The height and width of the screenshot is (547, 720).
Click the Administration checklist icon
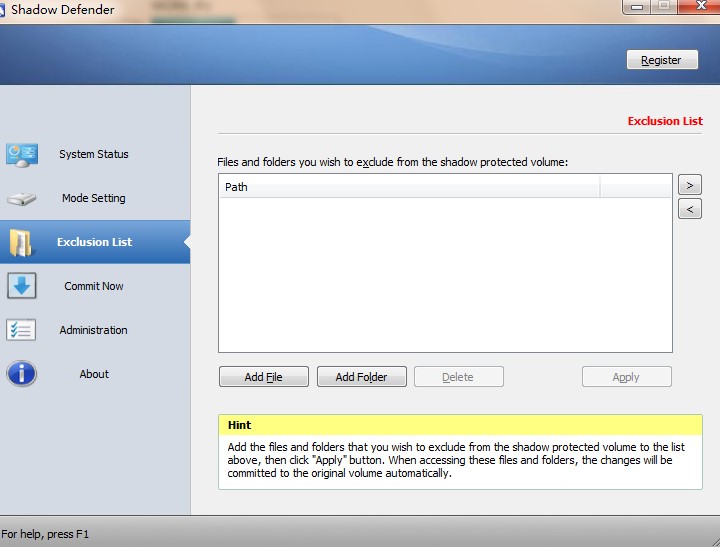click(21, 330)
